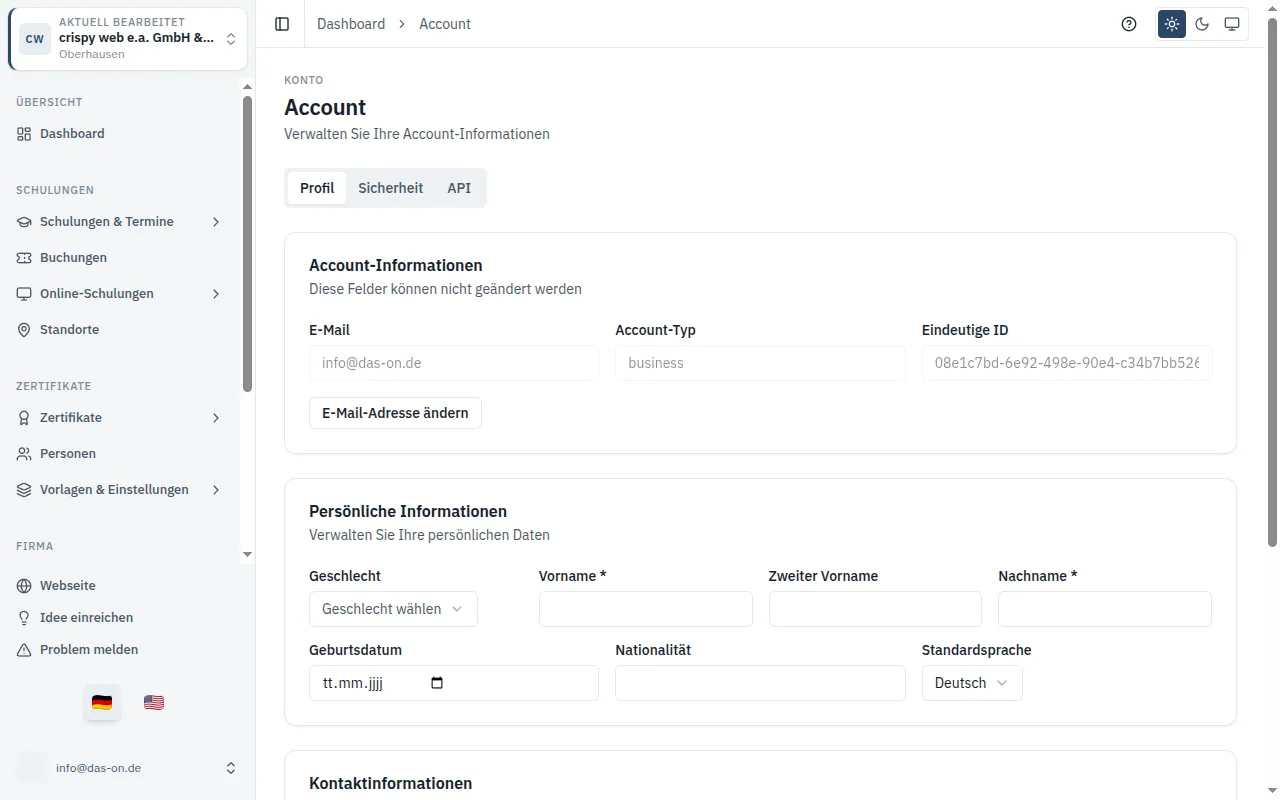Switch to light theme sun icon
The image size is (1280, 800).
pos(1172,24)
